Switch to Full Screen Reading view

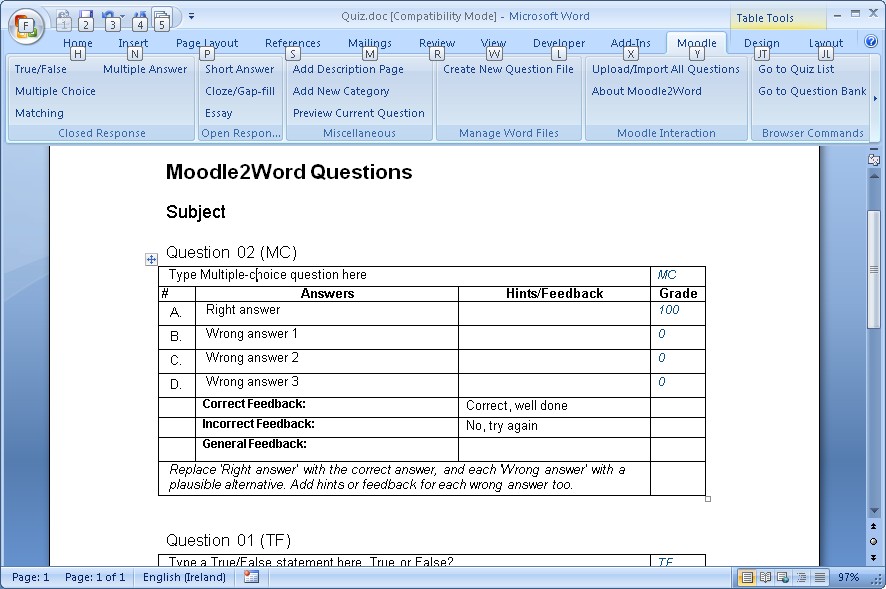(x=765, y=577)
